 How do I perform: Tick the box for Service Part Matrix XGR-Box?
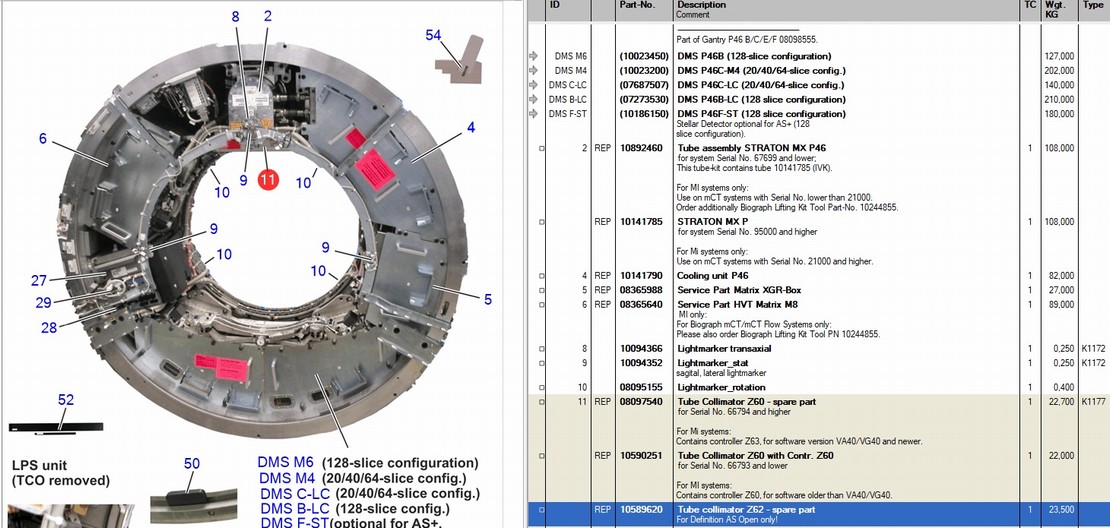542,290
